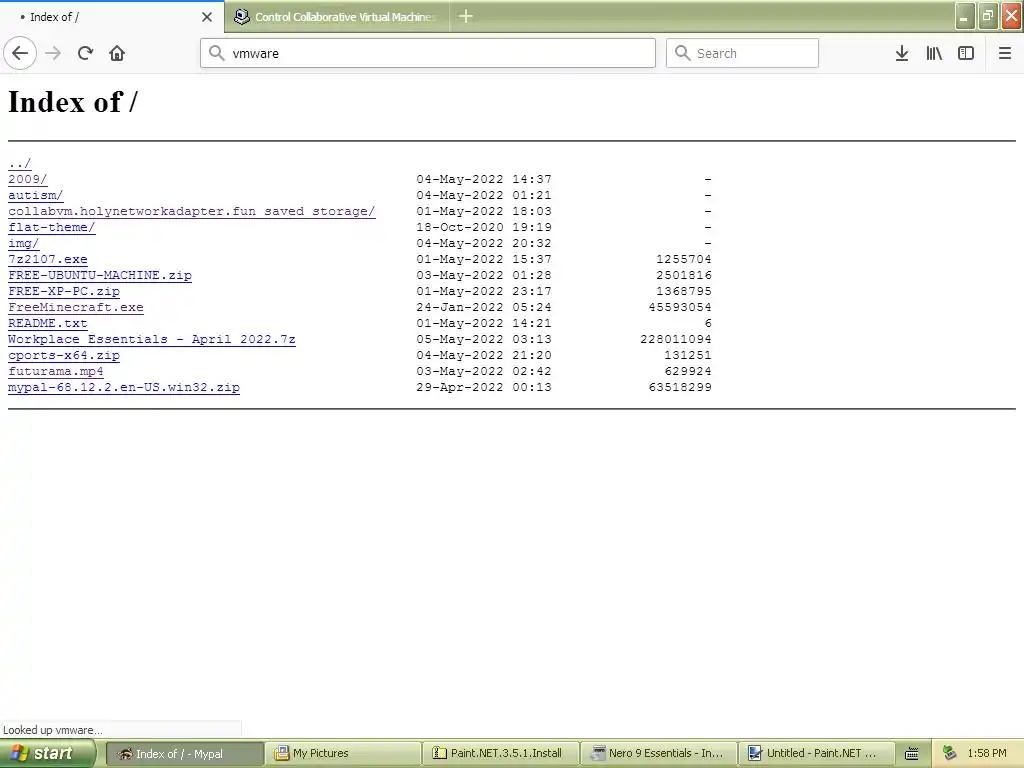Click the on-screen keyboard icon in the taskbar
The image size is (1024, 768).
[912, 754]
